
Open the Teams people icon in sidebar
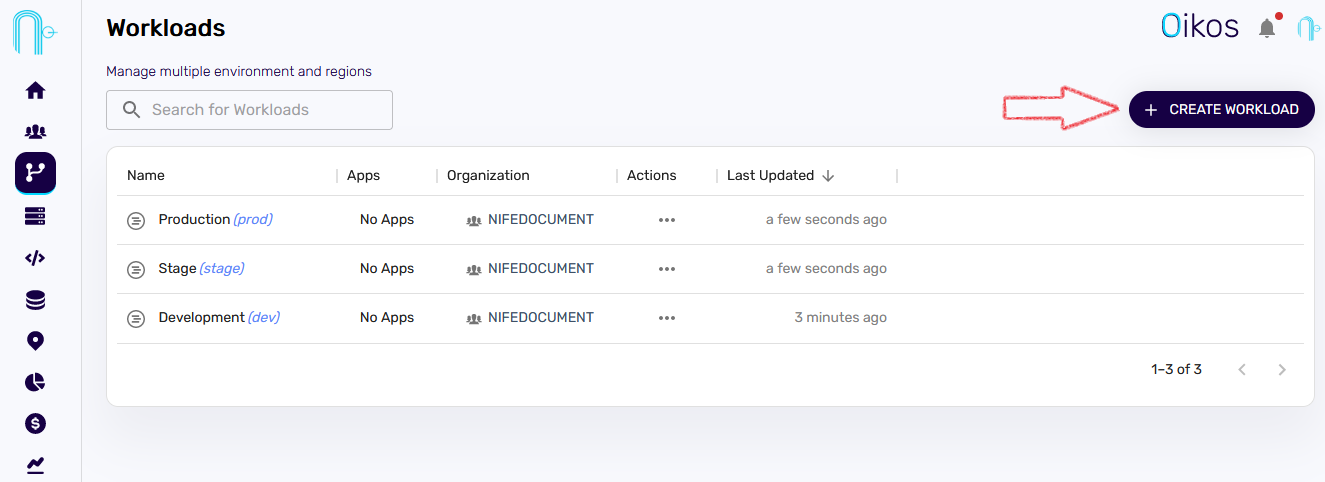point(35,131)
